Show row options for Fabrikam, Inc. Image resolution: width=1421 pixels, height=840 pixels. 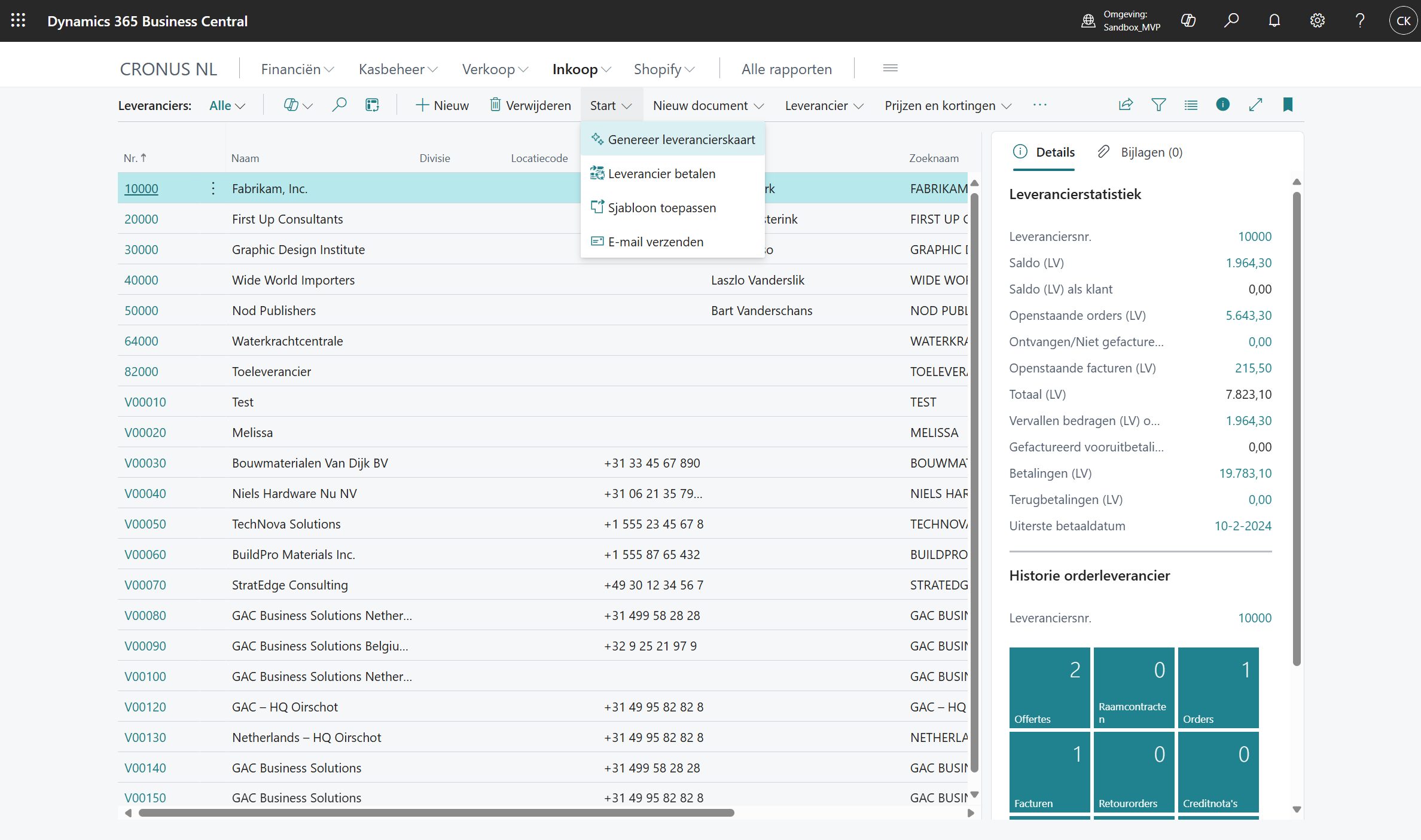point(213,188)
